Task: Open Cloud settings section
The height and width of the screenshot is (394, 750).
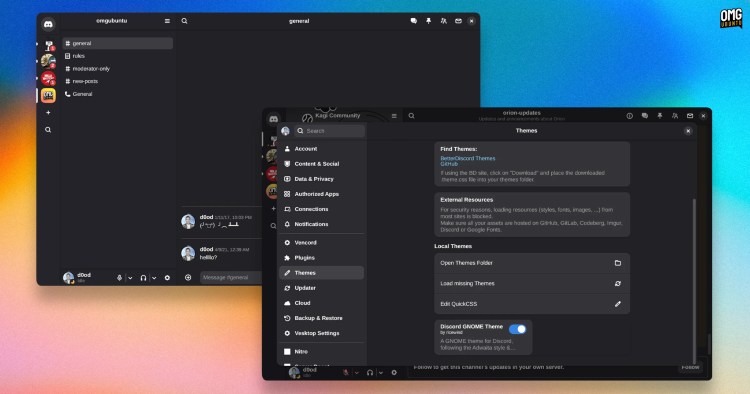Action: tap(321, 303)
